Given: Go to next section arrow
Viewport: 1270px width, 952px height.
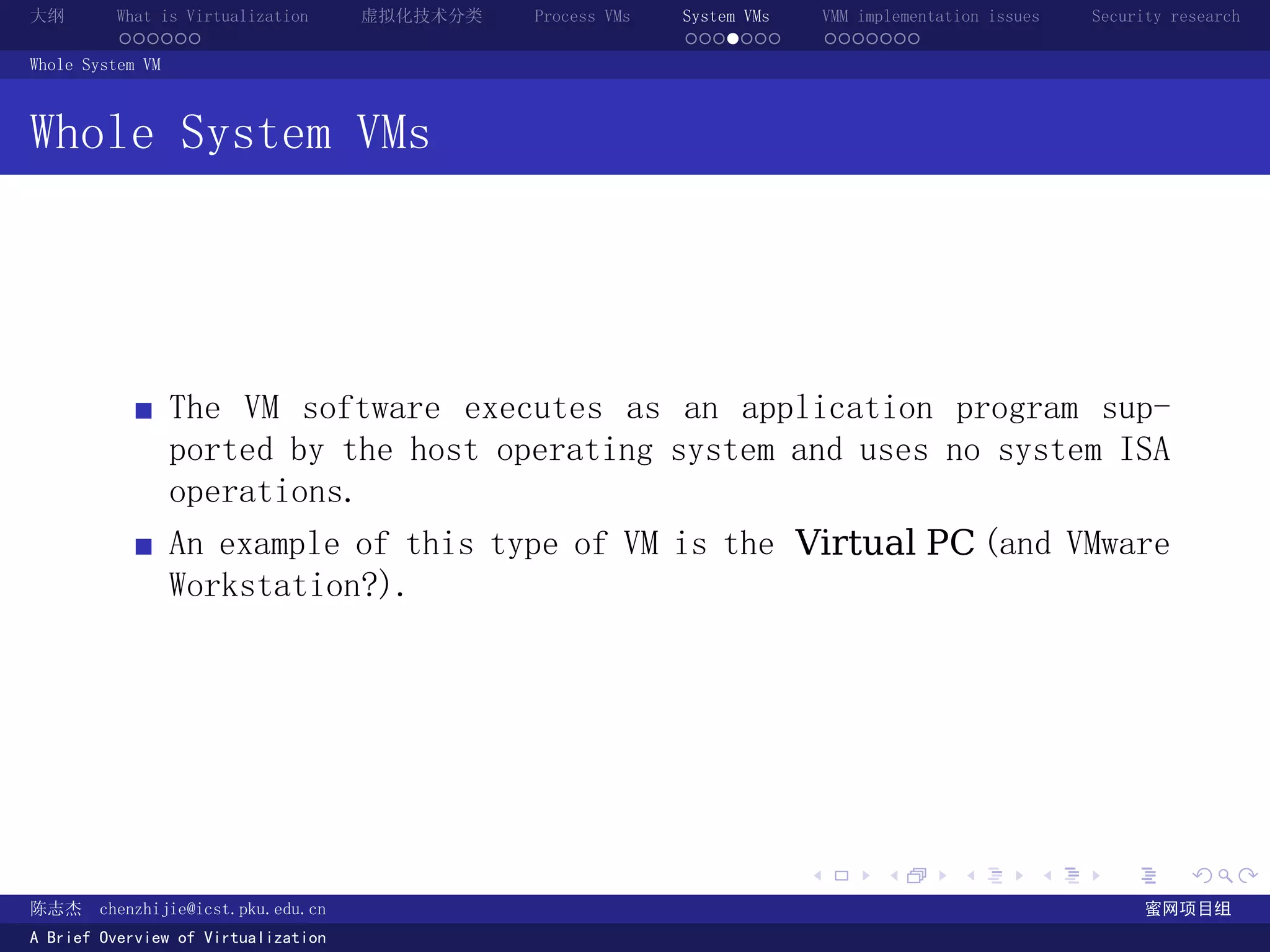Looking at the screenshot, I should [x=1096, y=876].
